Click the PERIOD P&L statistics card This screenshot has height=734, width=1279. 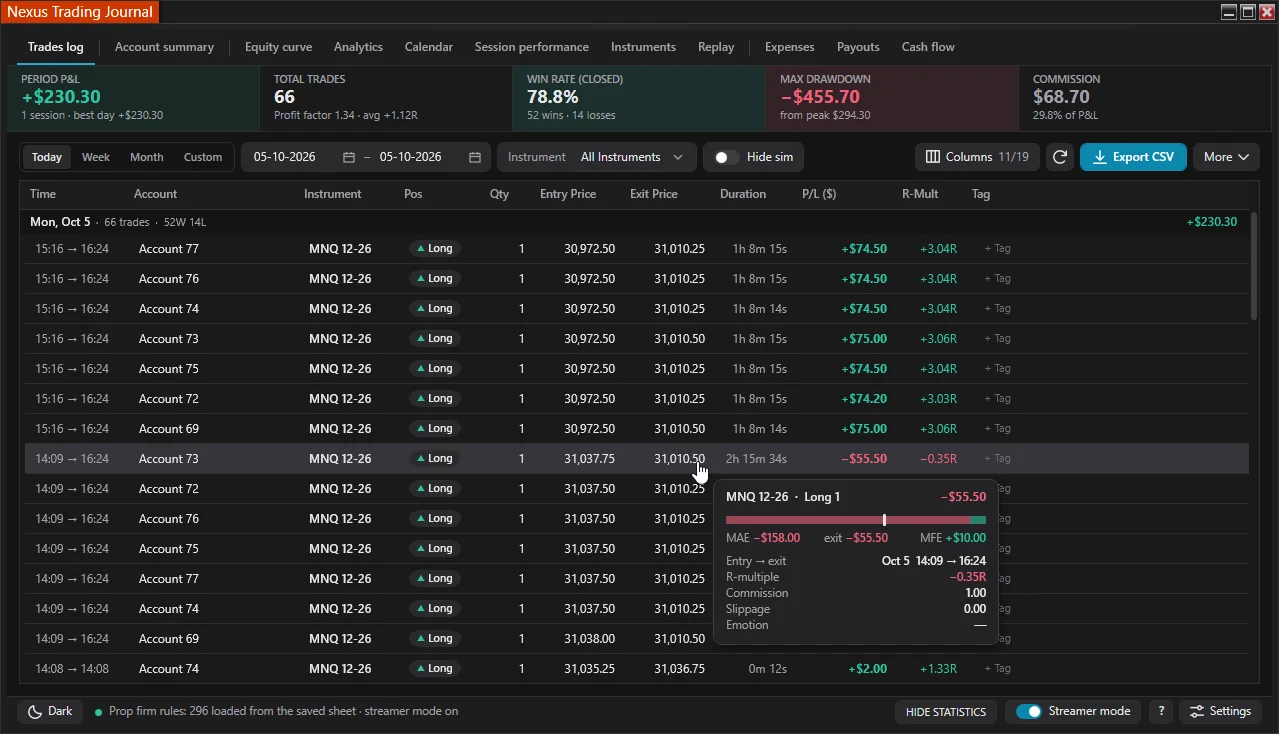(133, 99)
